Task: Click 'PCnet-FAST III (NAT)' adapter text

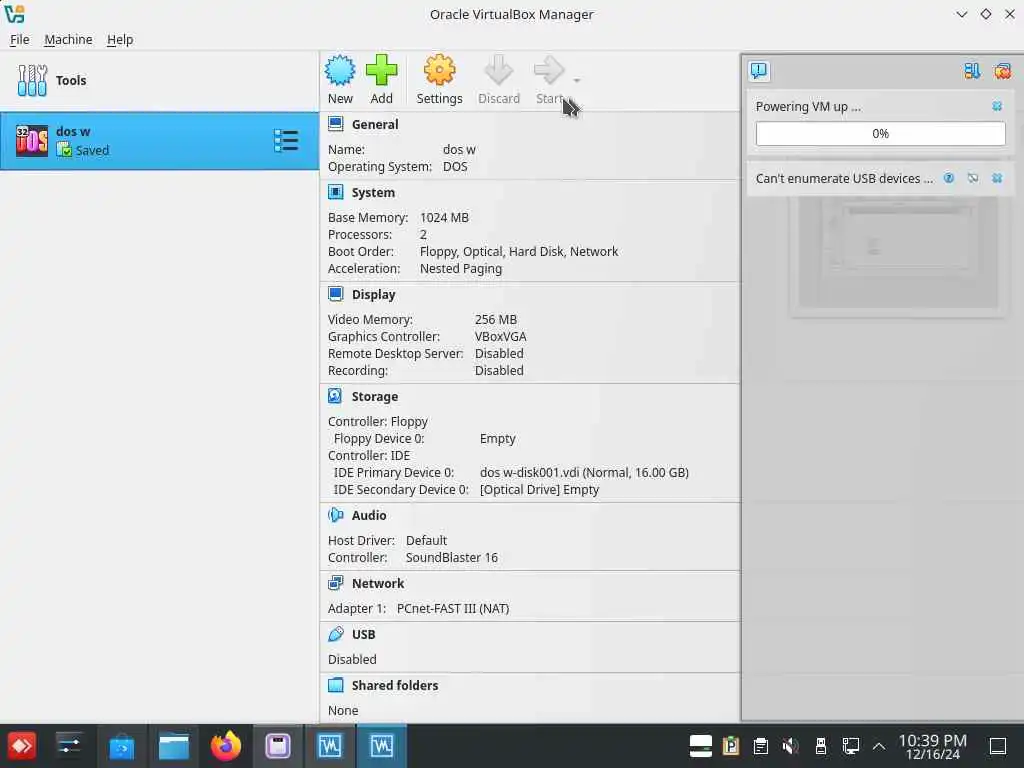Action: point(453,608)
